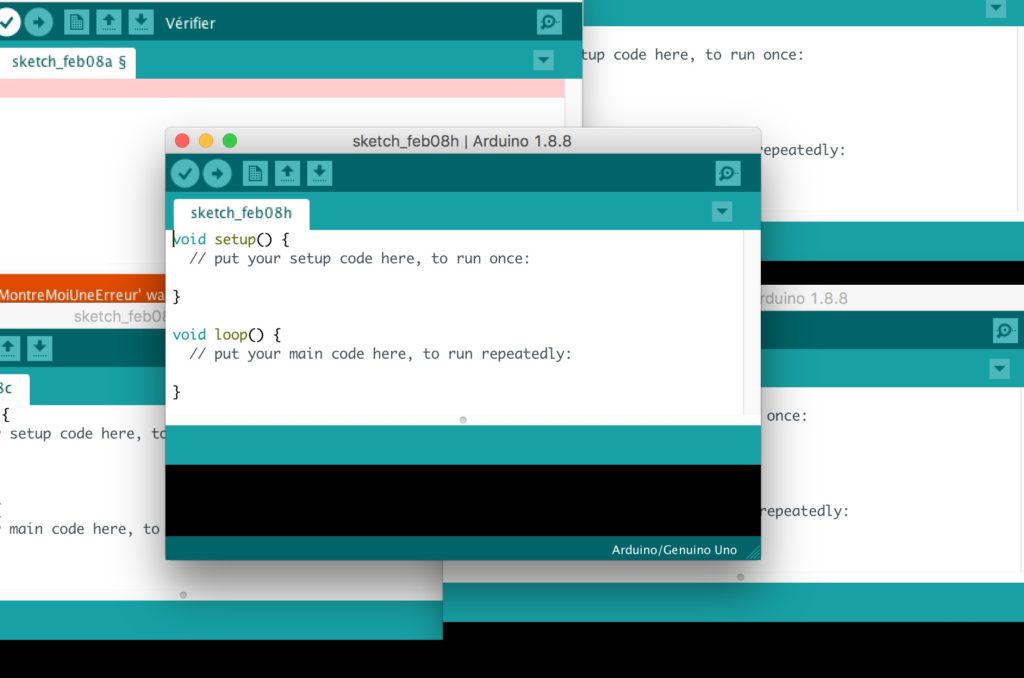Create a new sketch from the feb08h toolbar

click(254, 173)
